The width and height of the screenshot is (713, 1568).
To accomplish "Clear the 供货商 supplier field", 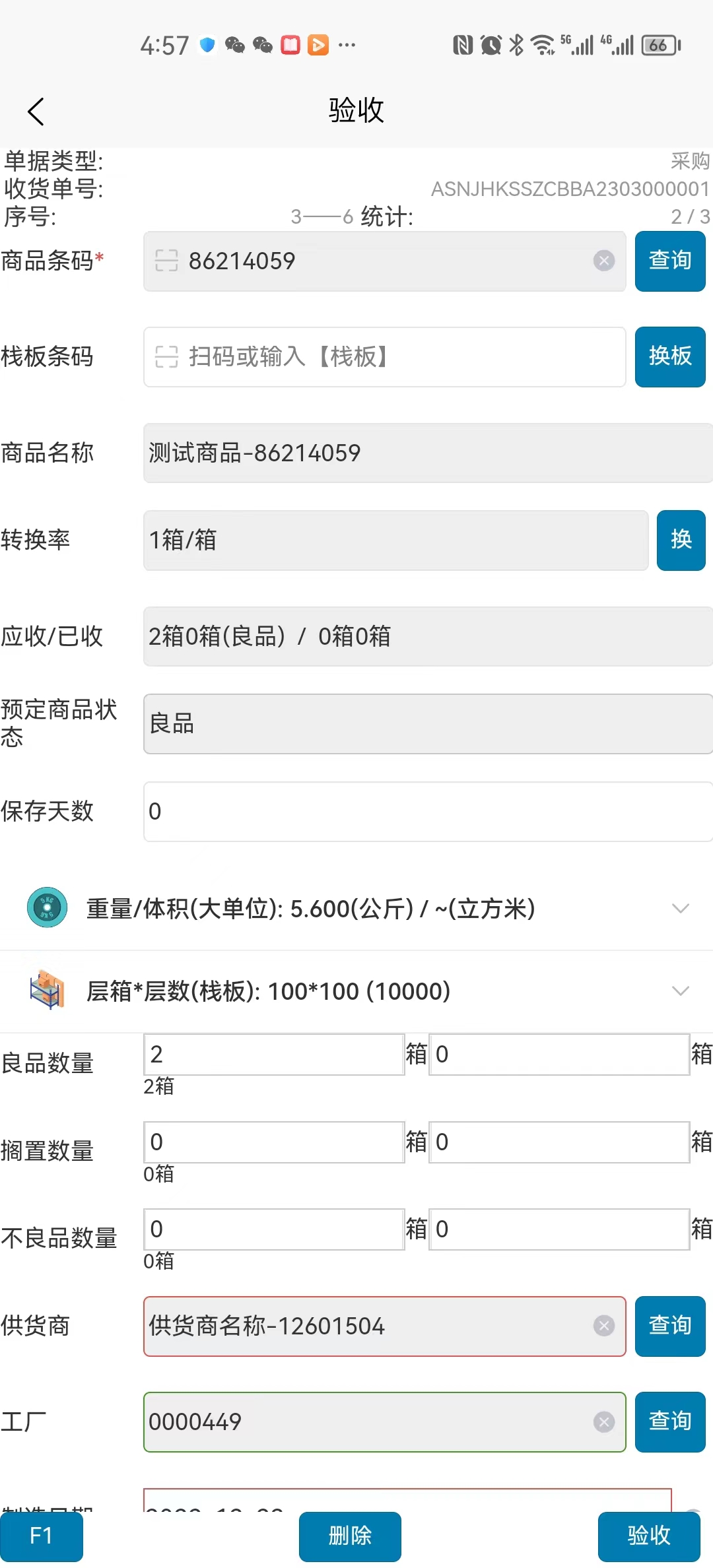I will 603,1326.
